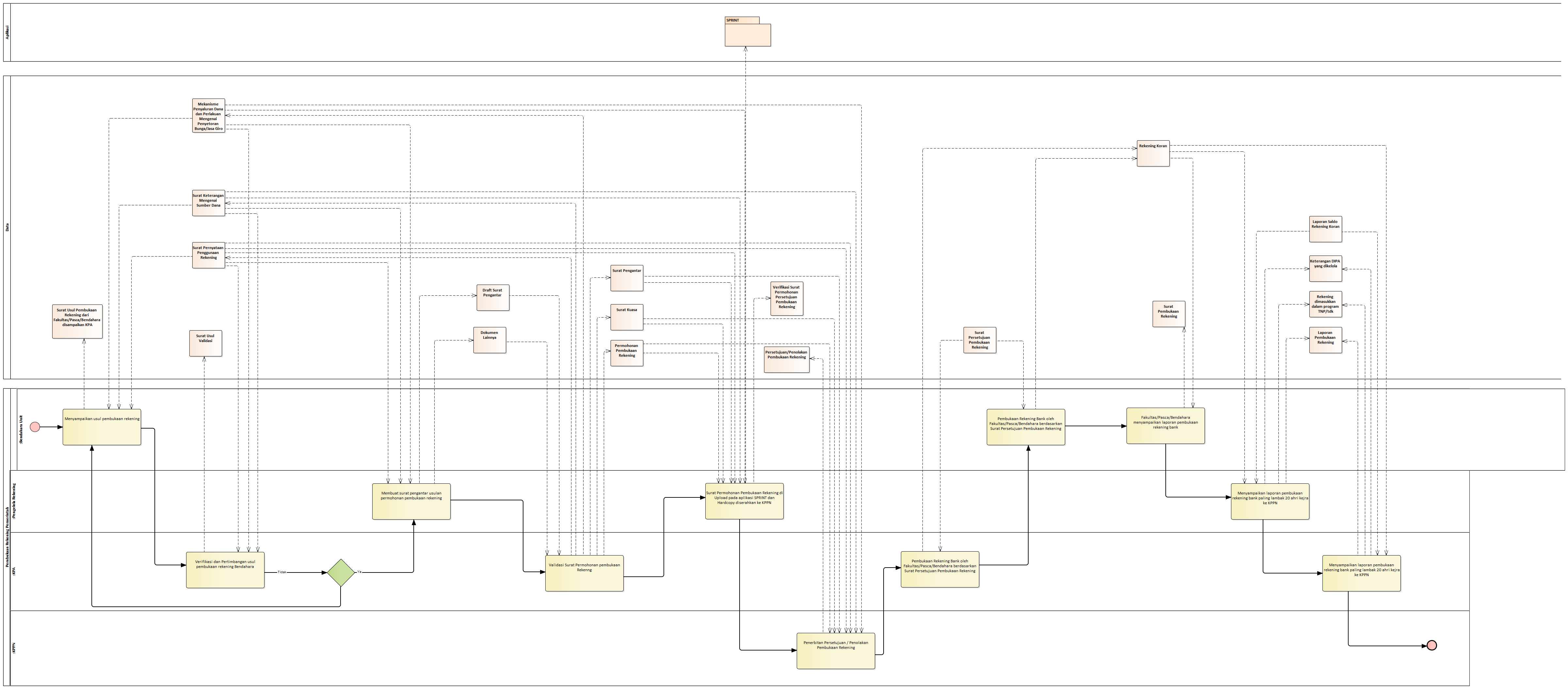The width and height of the screenshot is (1568, 689).
Task: Click the Tidak flow label
Action: (x=282, y=572)
